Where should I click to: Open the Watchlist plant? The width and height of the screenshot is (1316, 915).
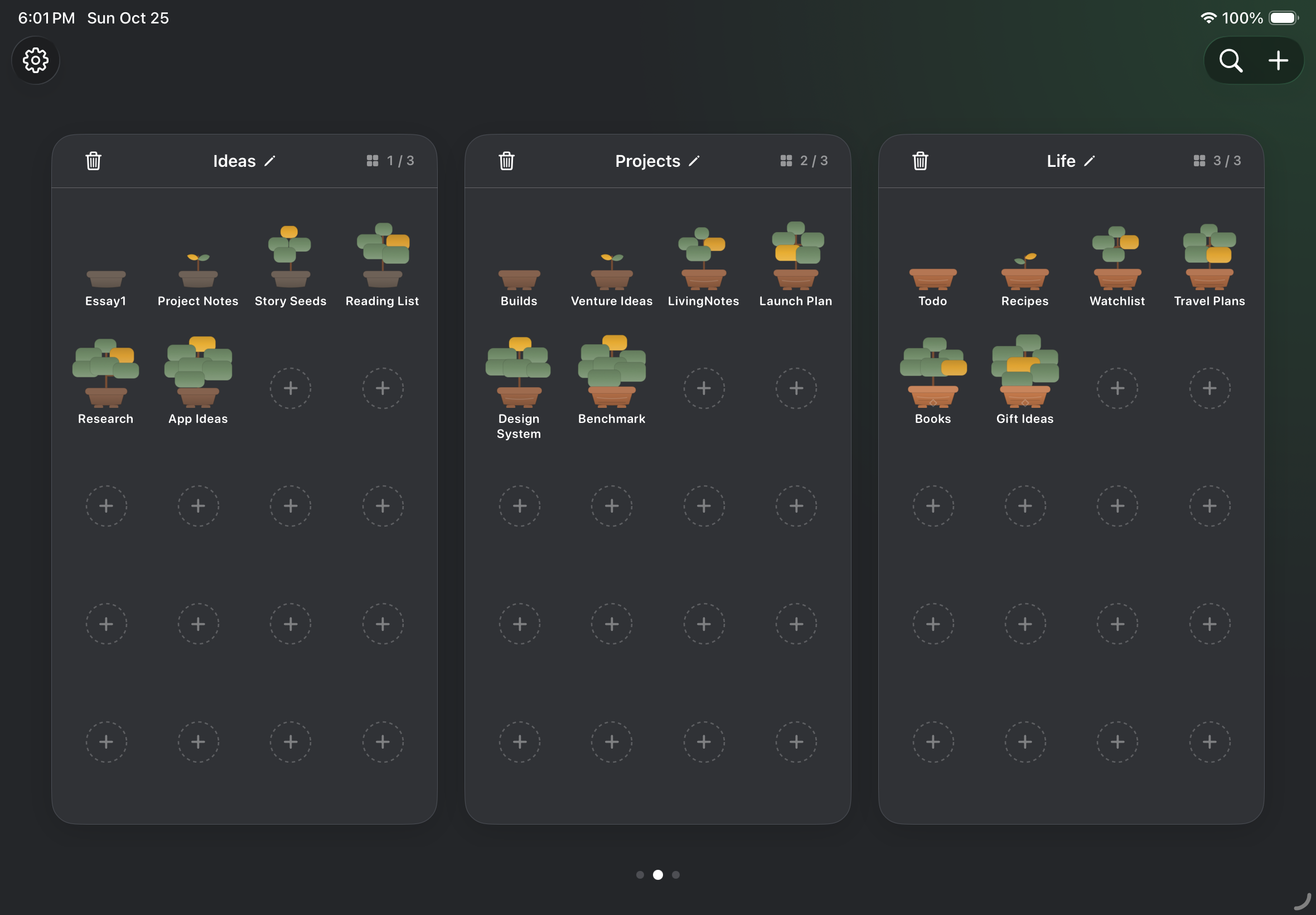click(1117, 257)
